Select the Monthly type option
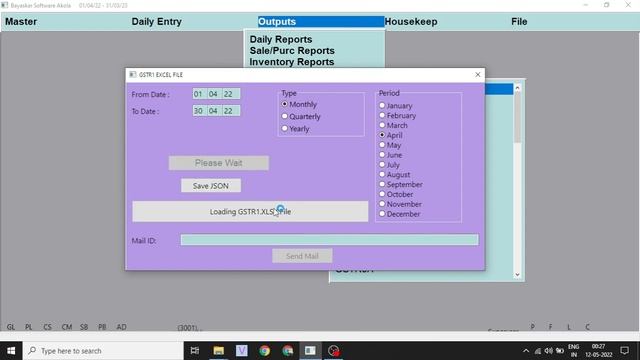 pyautogui.click(x=299, y=104)
